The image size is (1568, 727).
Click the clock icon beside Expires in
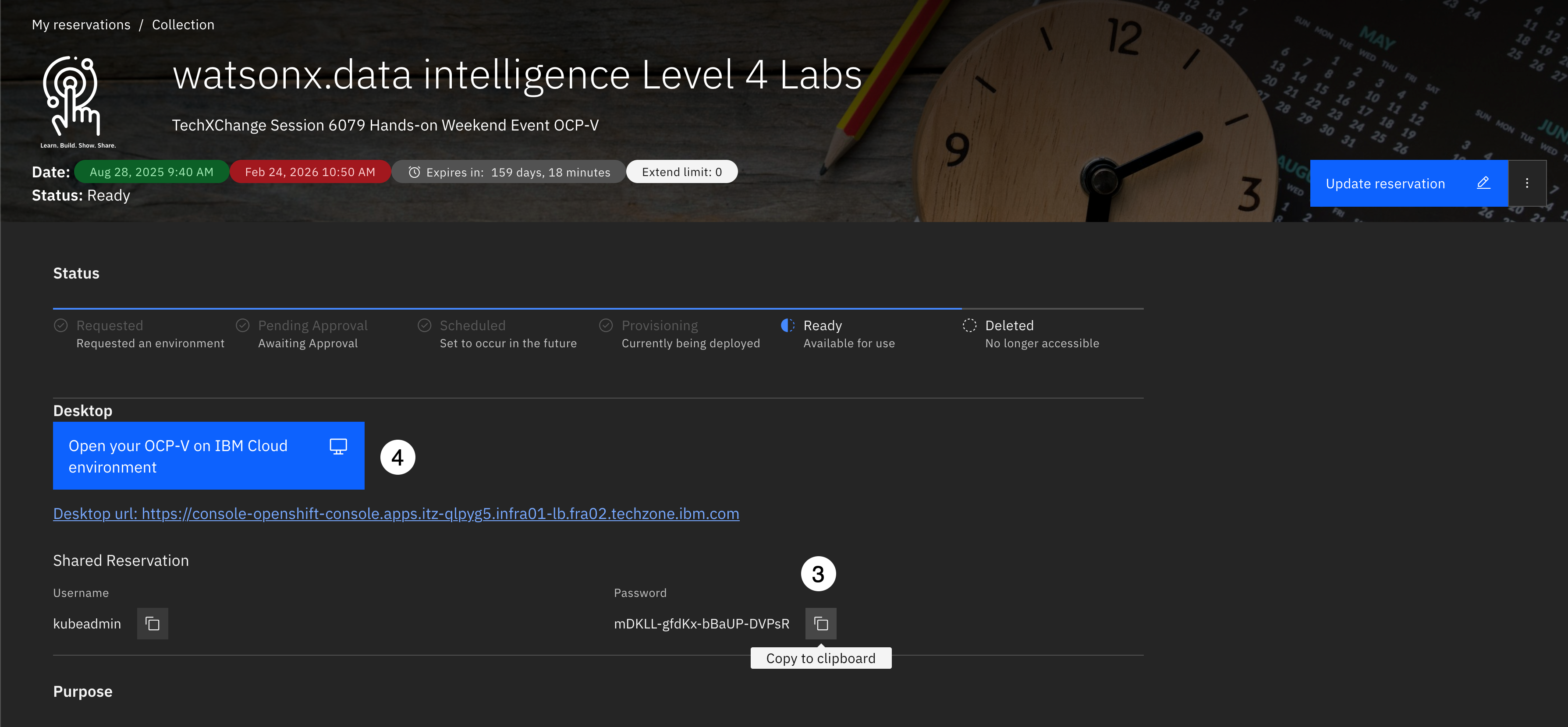click(414, 172)
